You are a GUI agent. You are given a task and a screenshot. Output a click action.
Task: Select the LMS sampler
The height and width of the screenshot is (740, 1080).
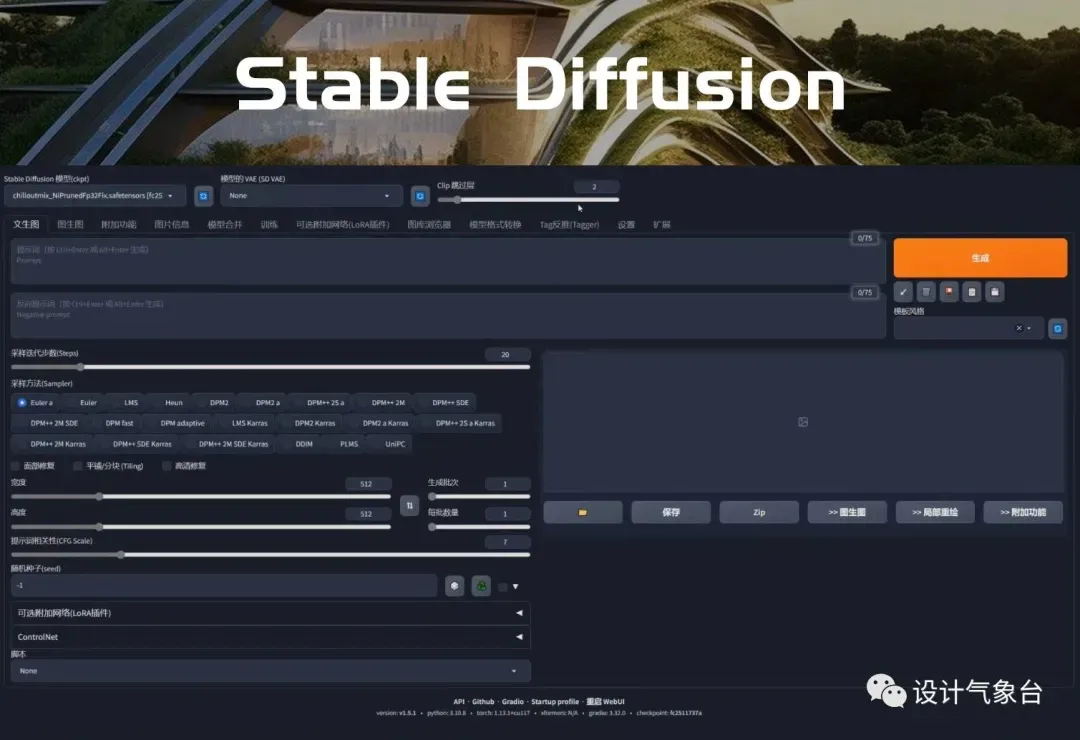point(125,402)
